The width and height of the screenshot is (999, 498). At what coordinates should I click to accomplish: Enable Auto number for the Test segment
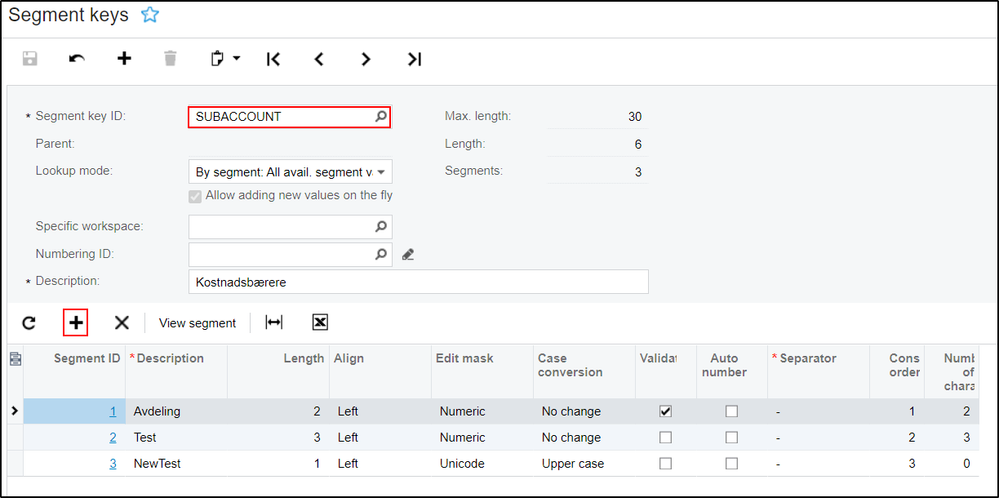click(732, 437)
